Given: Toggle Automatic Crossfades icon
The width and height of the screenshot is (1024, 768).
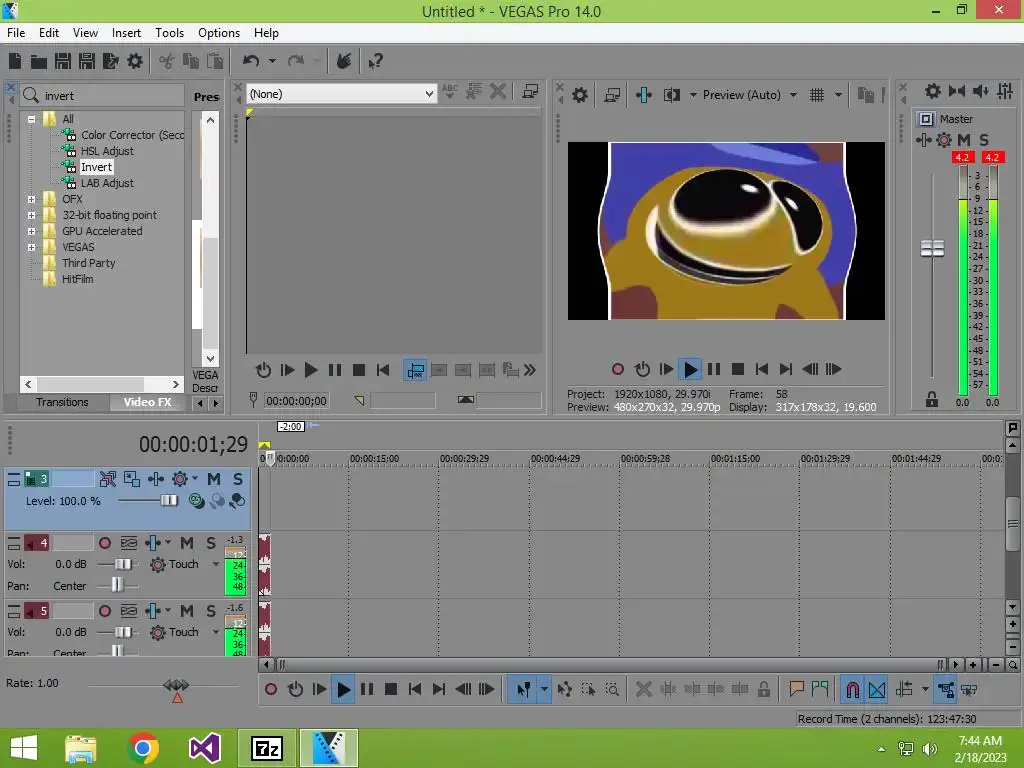Looking at the screenshot, I should coord(877,690).
